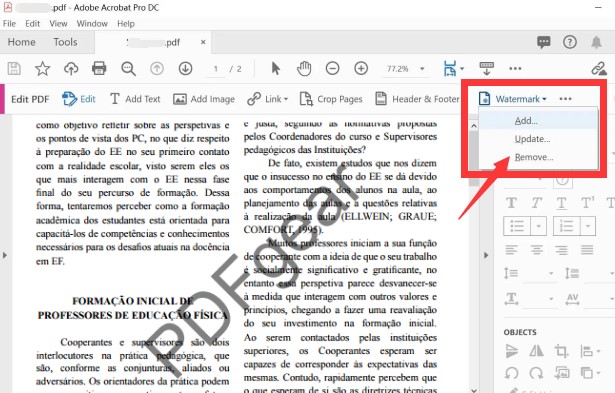Viewport: 615px width, 393px height.
Task: Click the star bookmark icon
Action: 42,69
